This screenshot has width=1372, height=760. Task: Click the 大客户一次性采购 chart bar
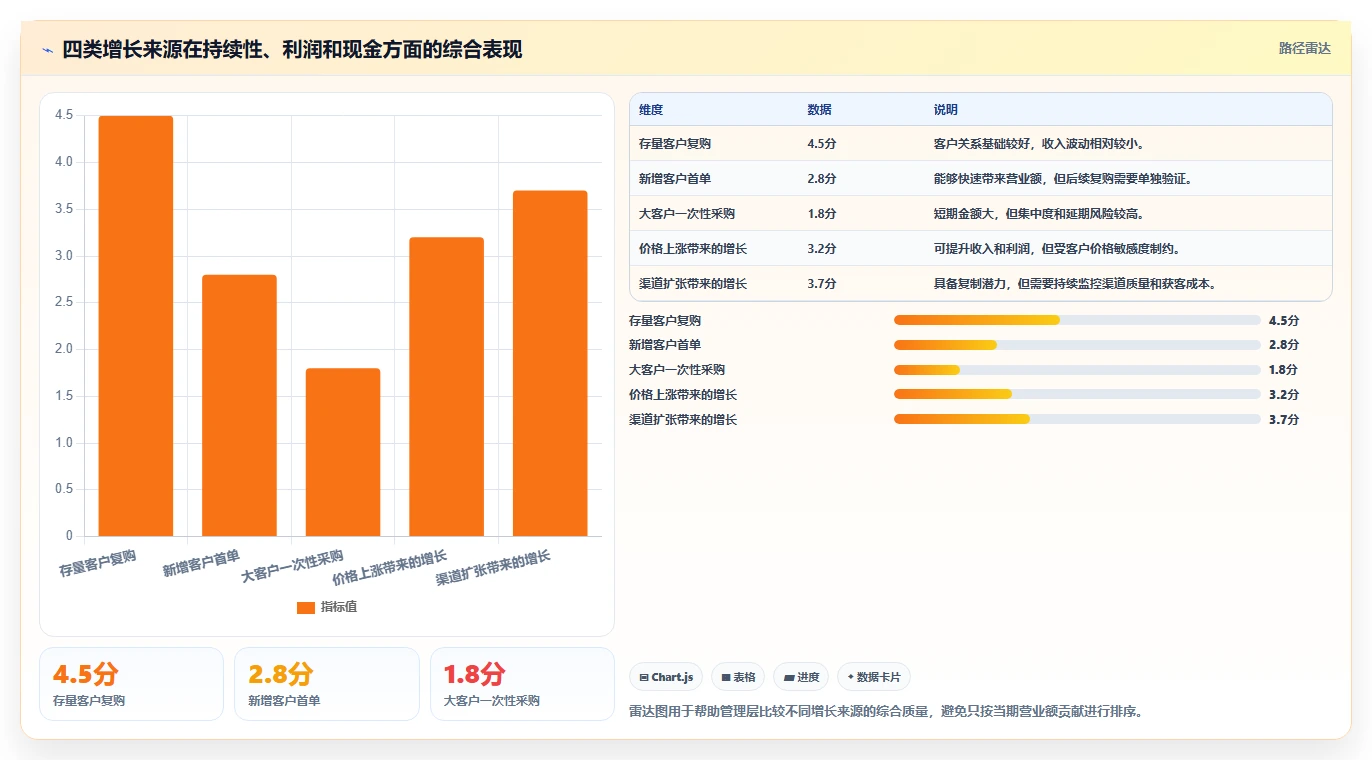[x=343, y=452]
